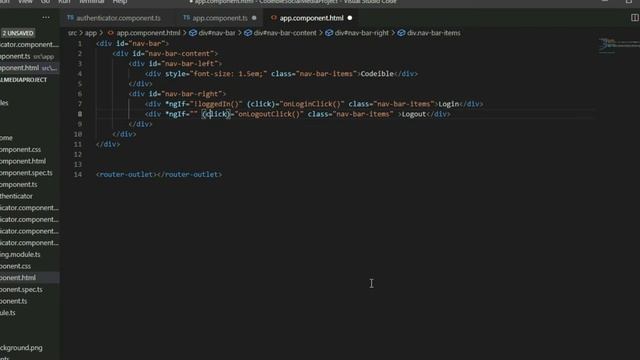Click the unsaved dot on app.component.html tab
Screen dimensions: 640x360
click(x=350, y=18)
